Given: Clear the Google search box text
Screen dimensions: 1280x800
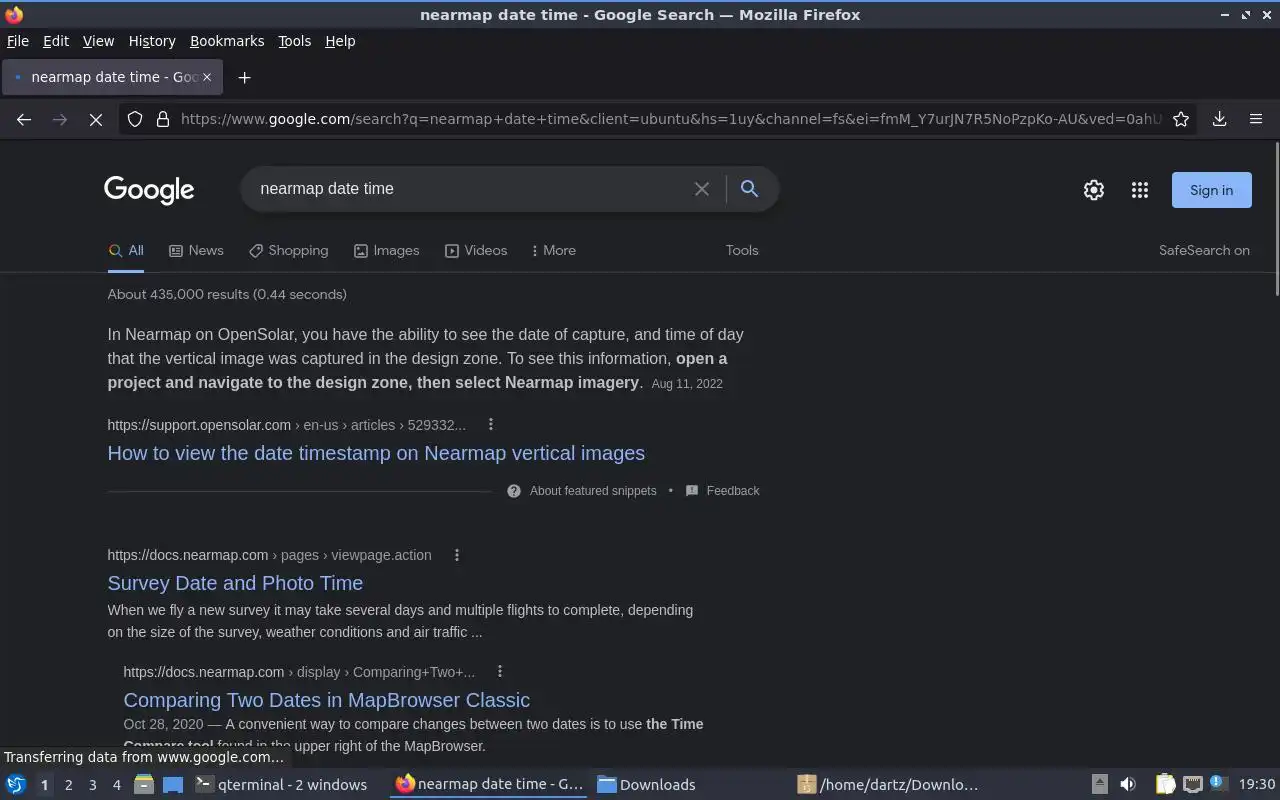Looking at the screenshot, I should pos(702,188).
